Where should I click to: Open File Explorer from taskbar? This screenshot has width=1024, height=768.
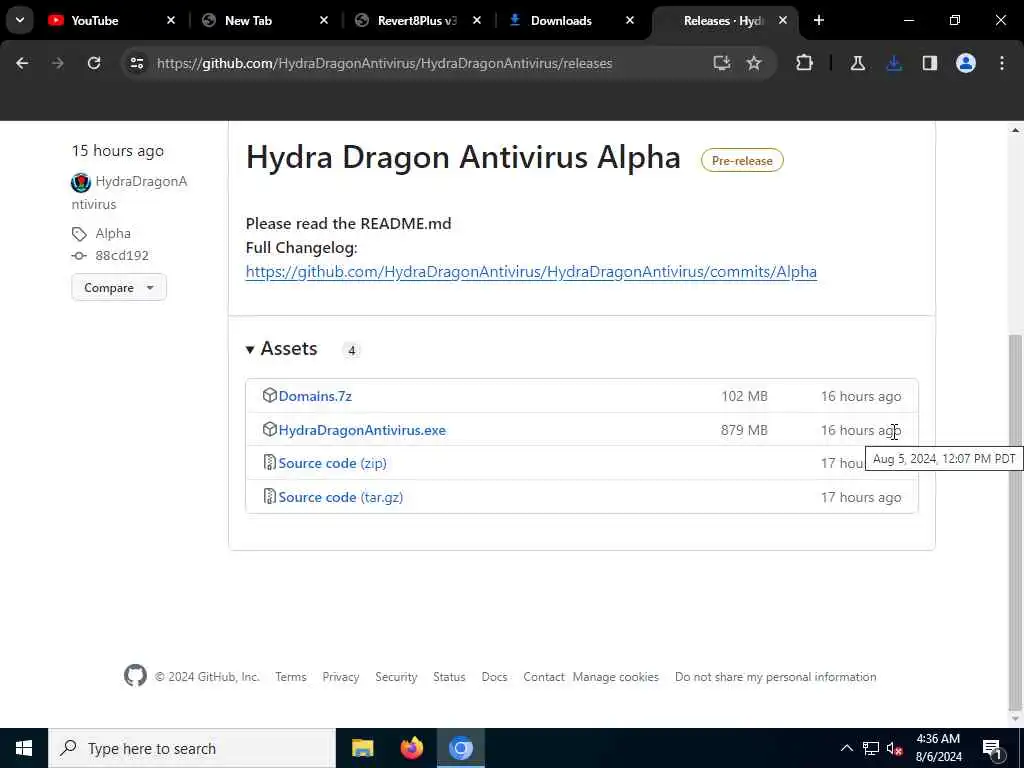point(362,748)
